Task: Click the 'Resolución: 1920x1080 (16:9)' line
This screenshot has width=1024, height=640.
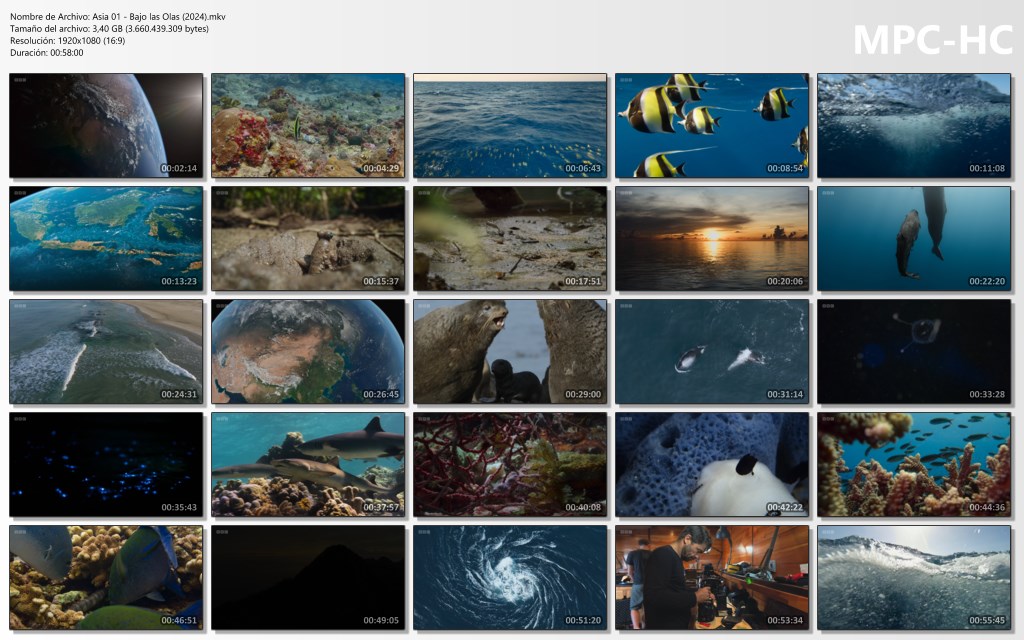Action: point(67,40)
